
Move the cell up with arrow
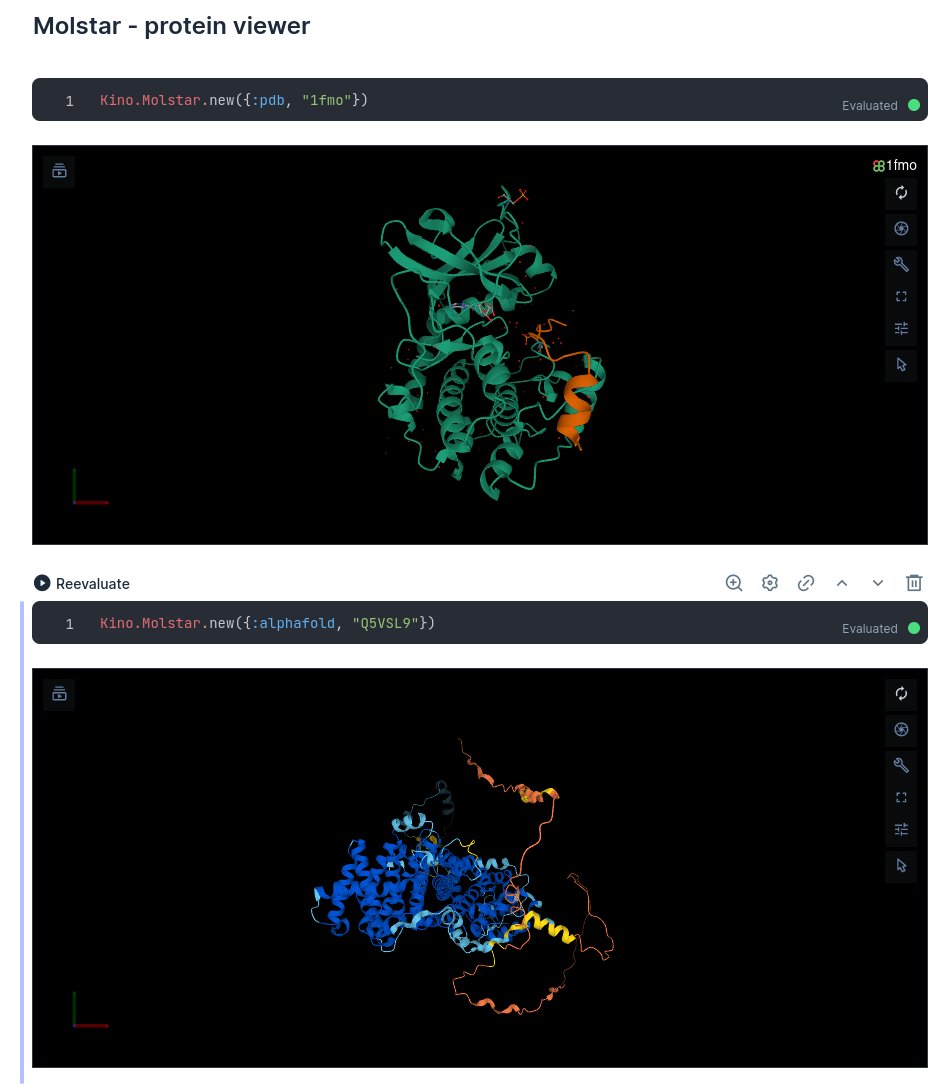[x=842, y=583]
